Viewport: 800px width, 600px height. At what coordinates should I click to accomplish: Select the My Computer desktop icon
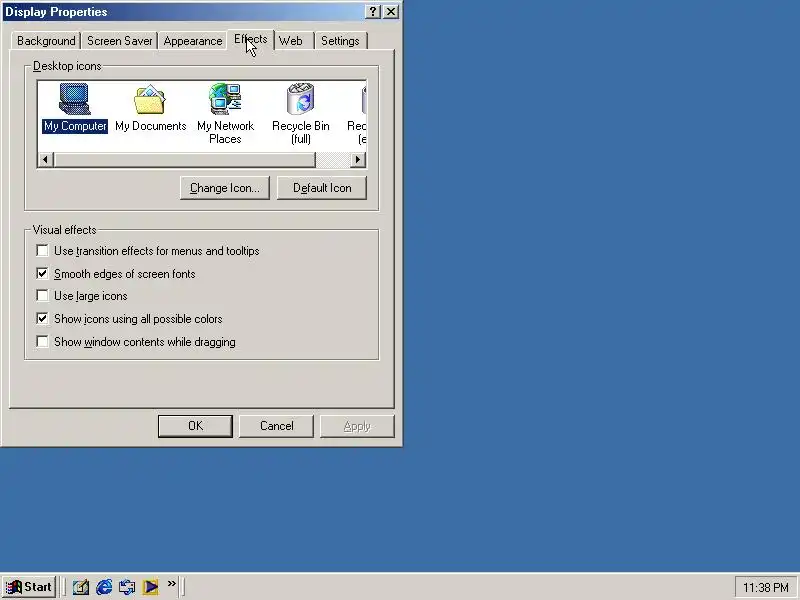pos(75,108)
